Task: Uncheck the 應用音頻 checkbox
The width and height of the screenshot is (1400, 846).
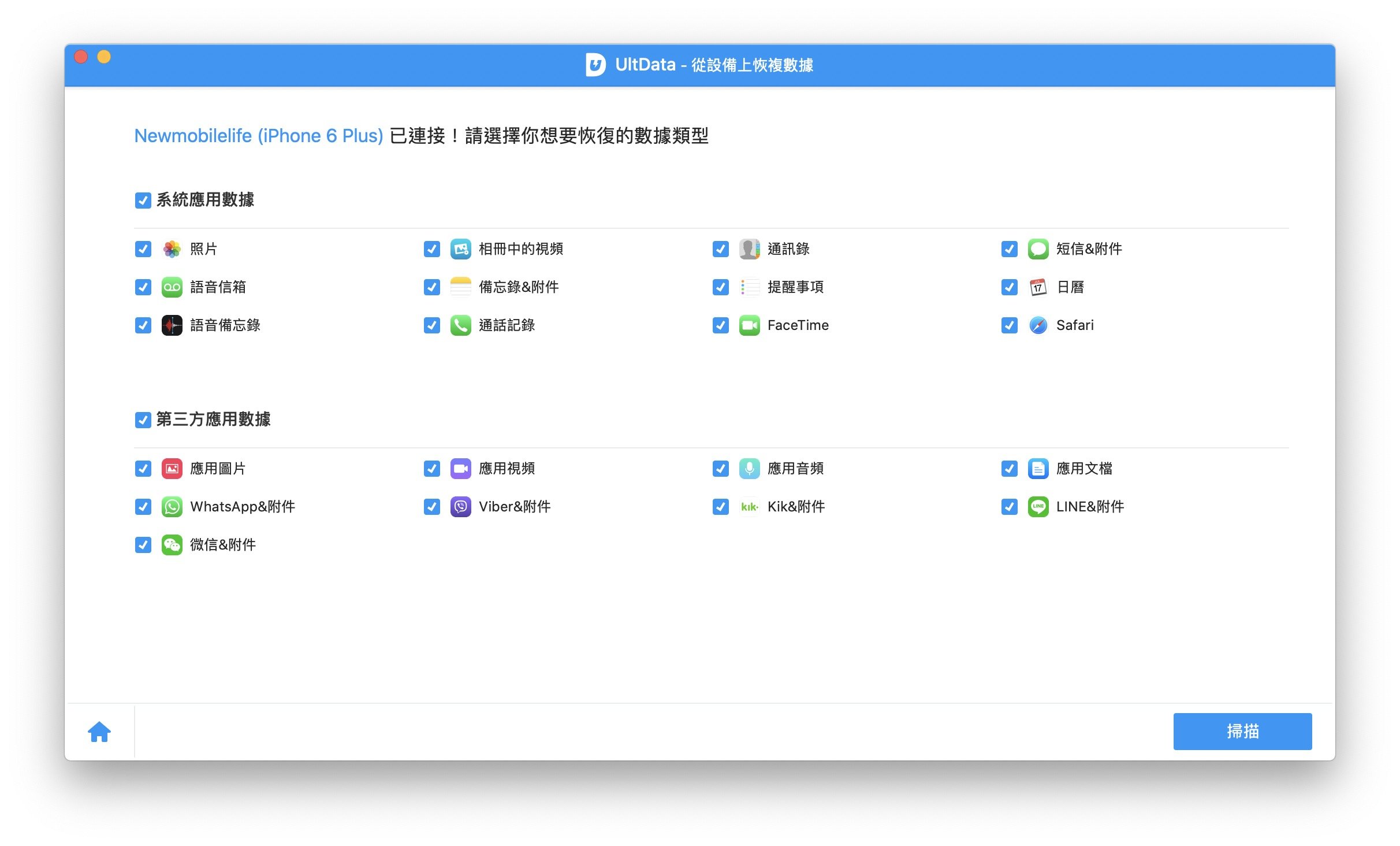Action: coord(720,469)
